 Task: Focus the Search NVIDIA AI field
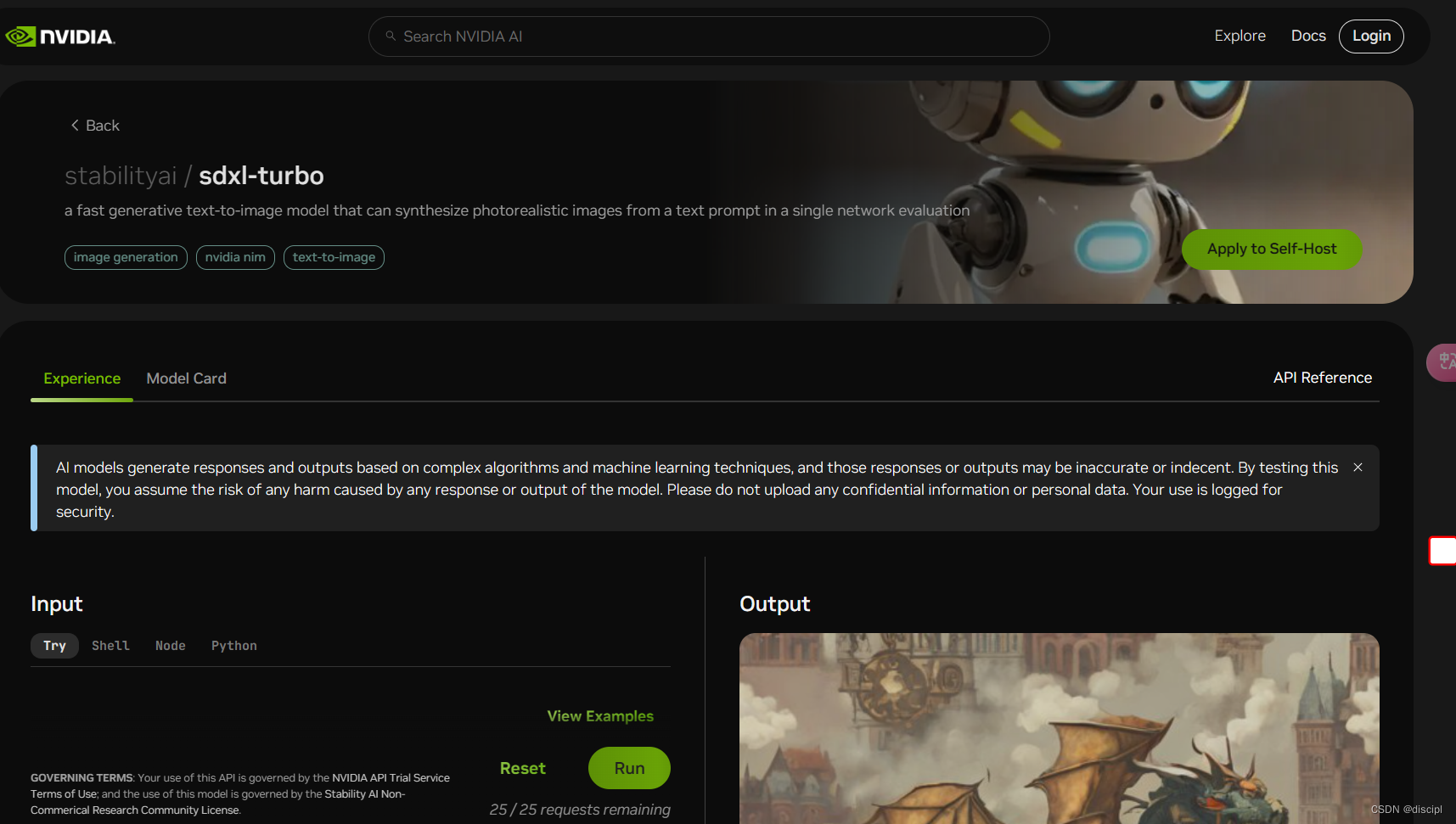click(709, 36)
